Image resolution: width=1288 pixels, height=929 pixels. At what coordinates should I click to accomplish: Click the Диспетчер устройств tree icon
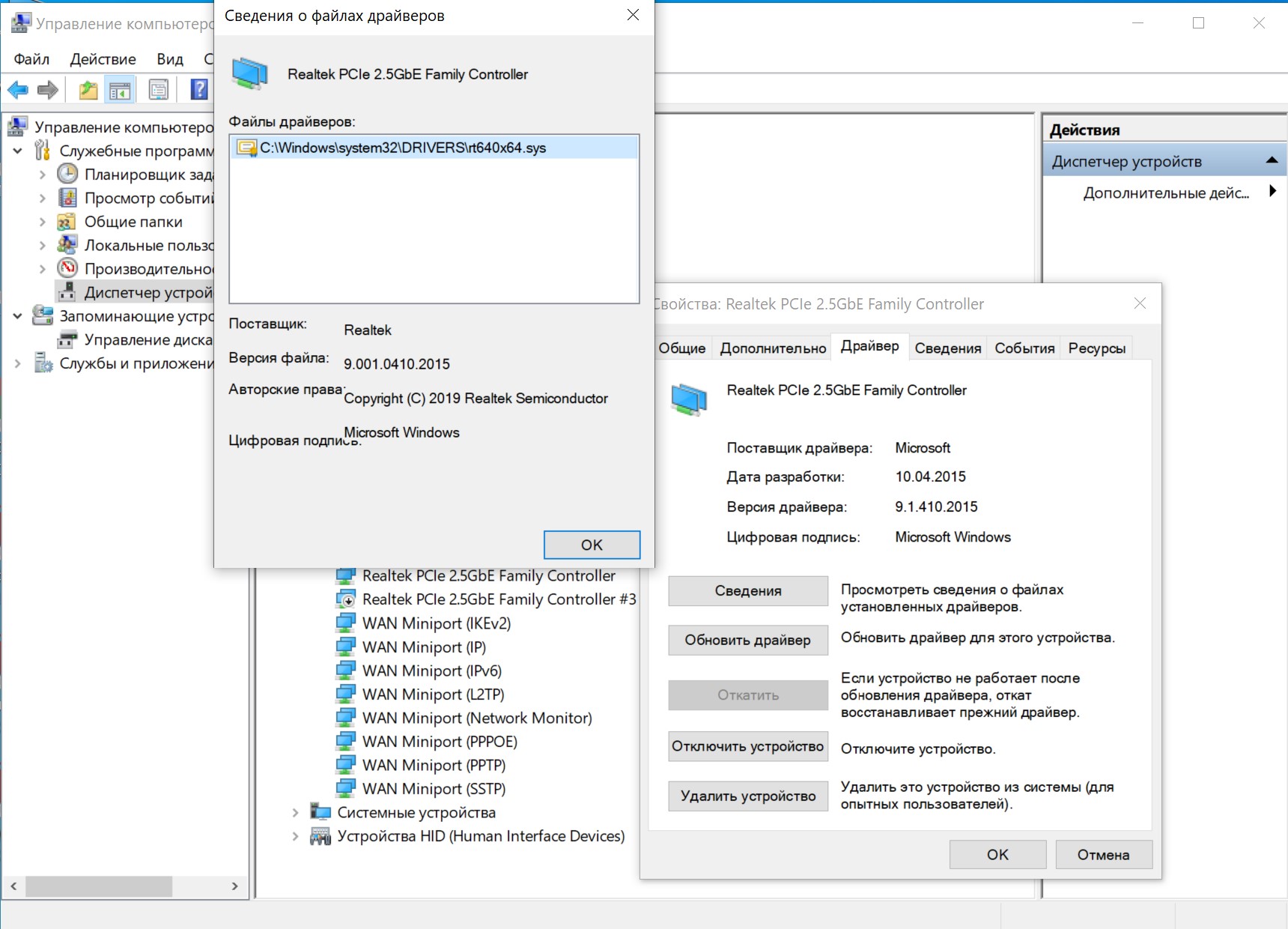[x=67, y=292]
